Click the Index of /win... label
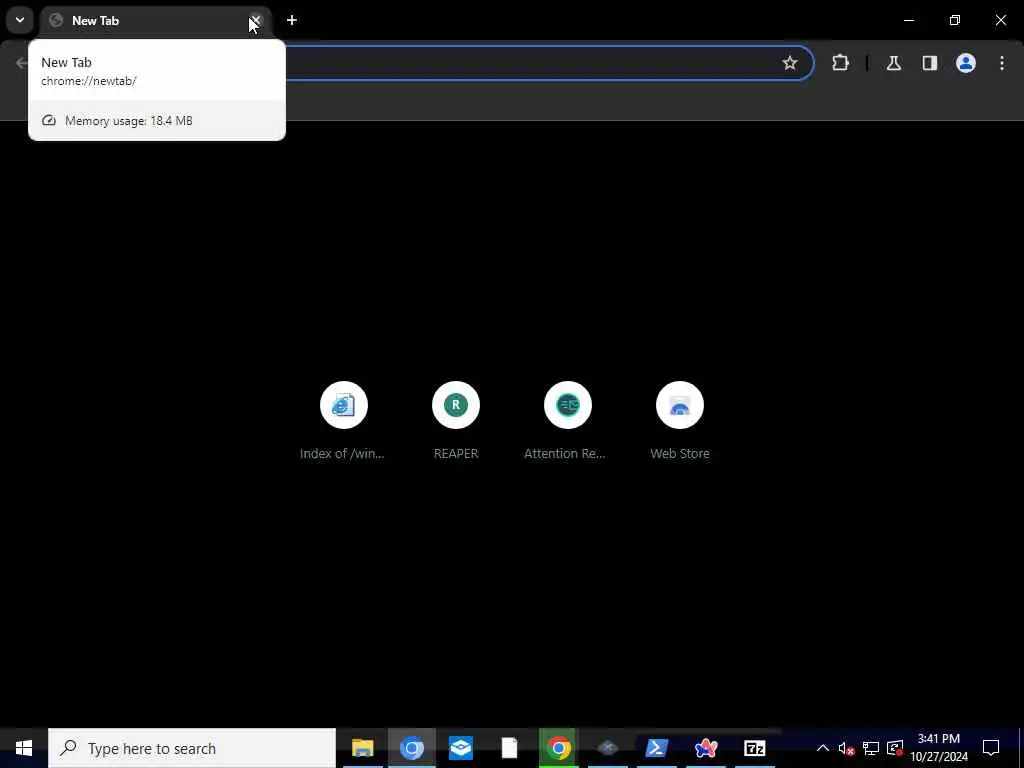Screen dimensions: 1024x768 [342, 453]
